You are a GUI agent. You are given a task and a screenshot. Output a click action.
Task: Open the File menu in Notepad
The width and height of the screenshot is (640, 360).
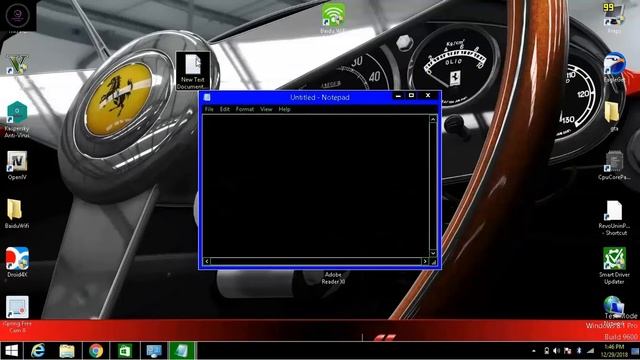point(209,109)
